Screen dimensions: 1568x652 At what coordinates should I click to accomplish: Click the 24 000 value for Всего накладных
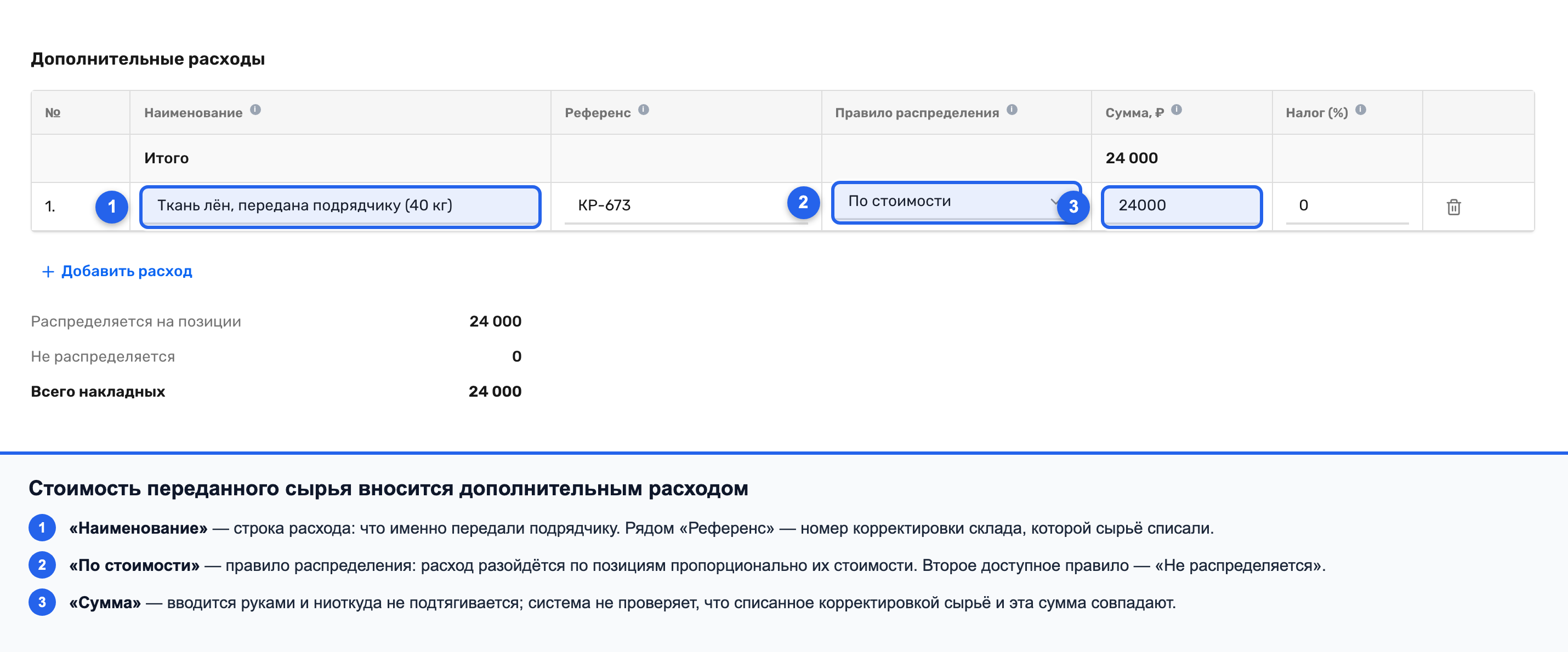pos(495,392)
